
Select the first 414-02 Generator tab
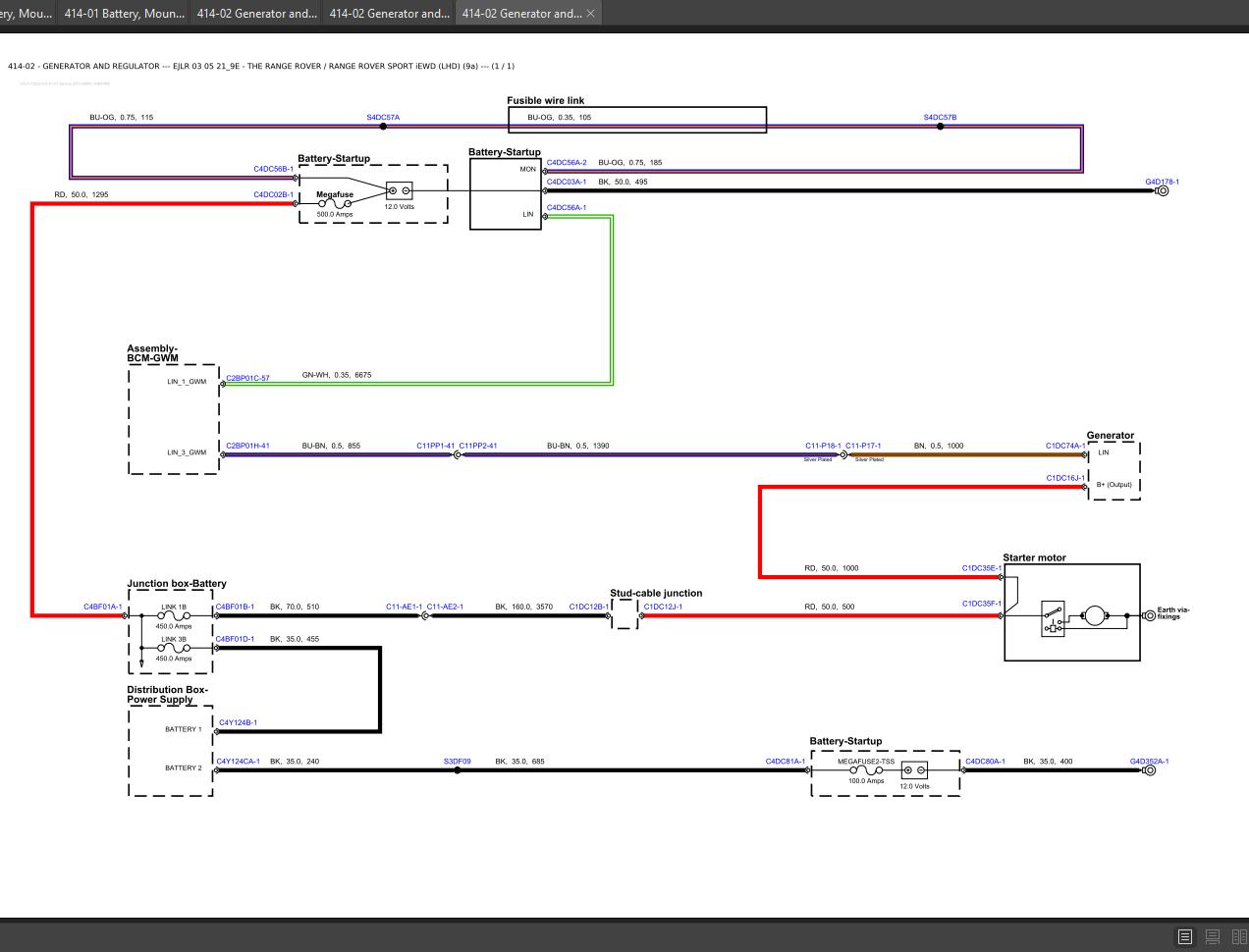click(256, 13)
